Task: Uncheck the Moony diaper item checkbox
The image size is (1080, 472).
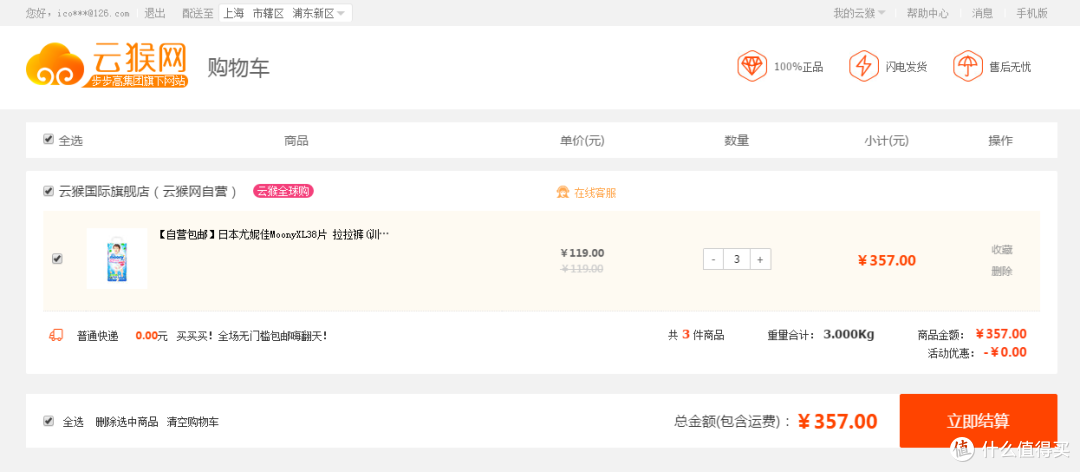Action: 57,259
